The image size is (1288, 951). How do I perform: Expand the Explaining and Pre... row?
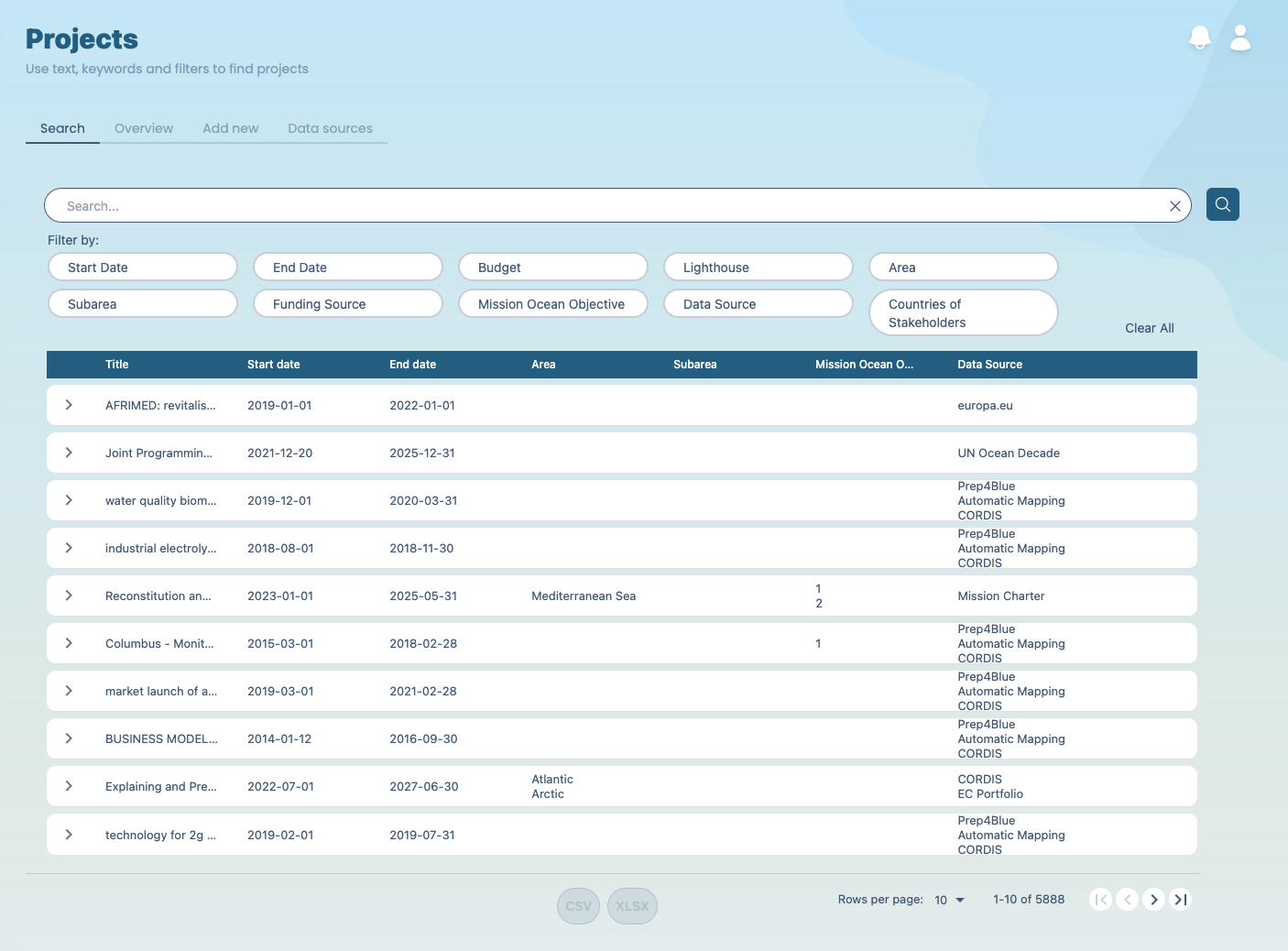69,786
